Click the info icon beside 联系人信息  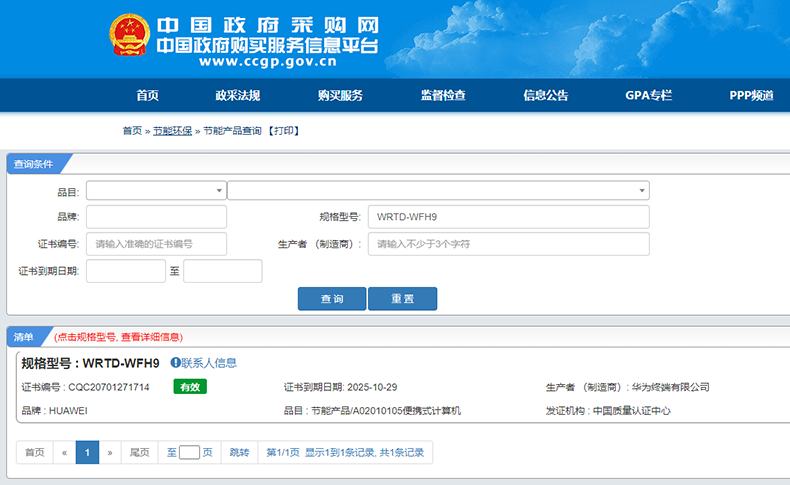(175, 363)
